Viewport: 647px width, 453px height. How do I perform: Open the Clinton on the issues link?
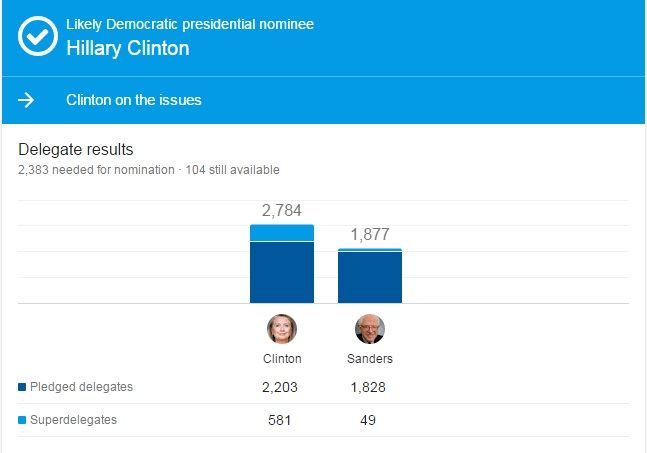(x=133, y=100)
